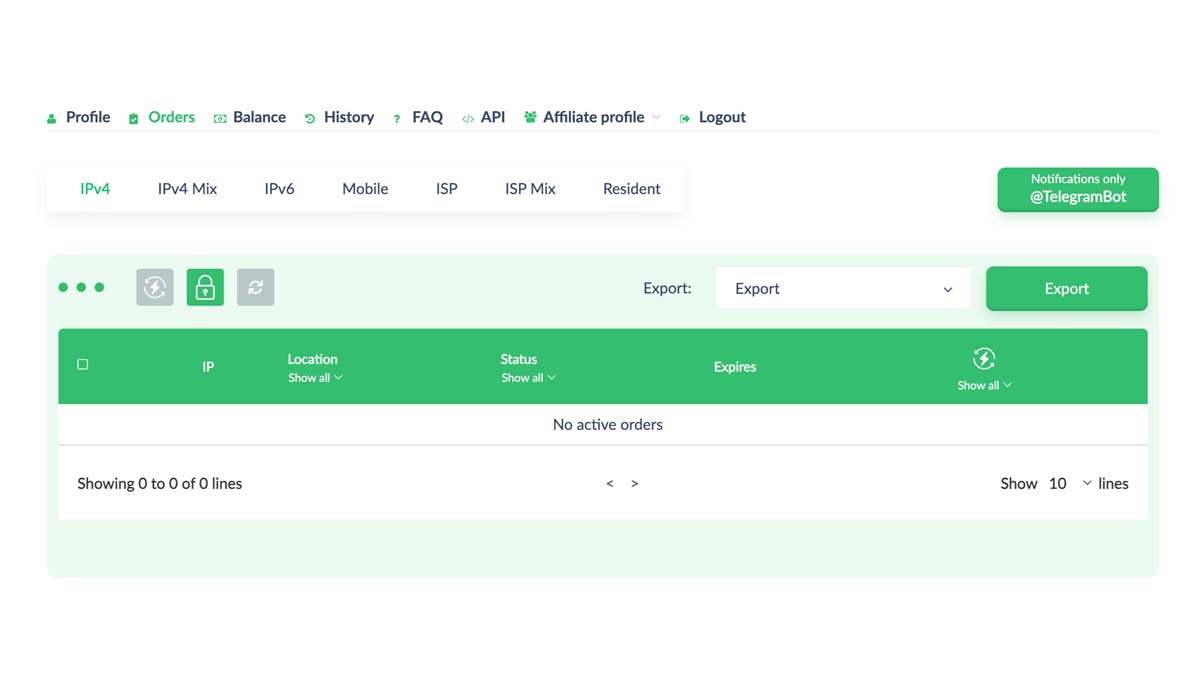Tick the select-all checkbox in table header

(83, 365)
